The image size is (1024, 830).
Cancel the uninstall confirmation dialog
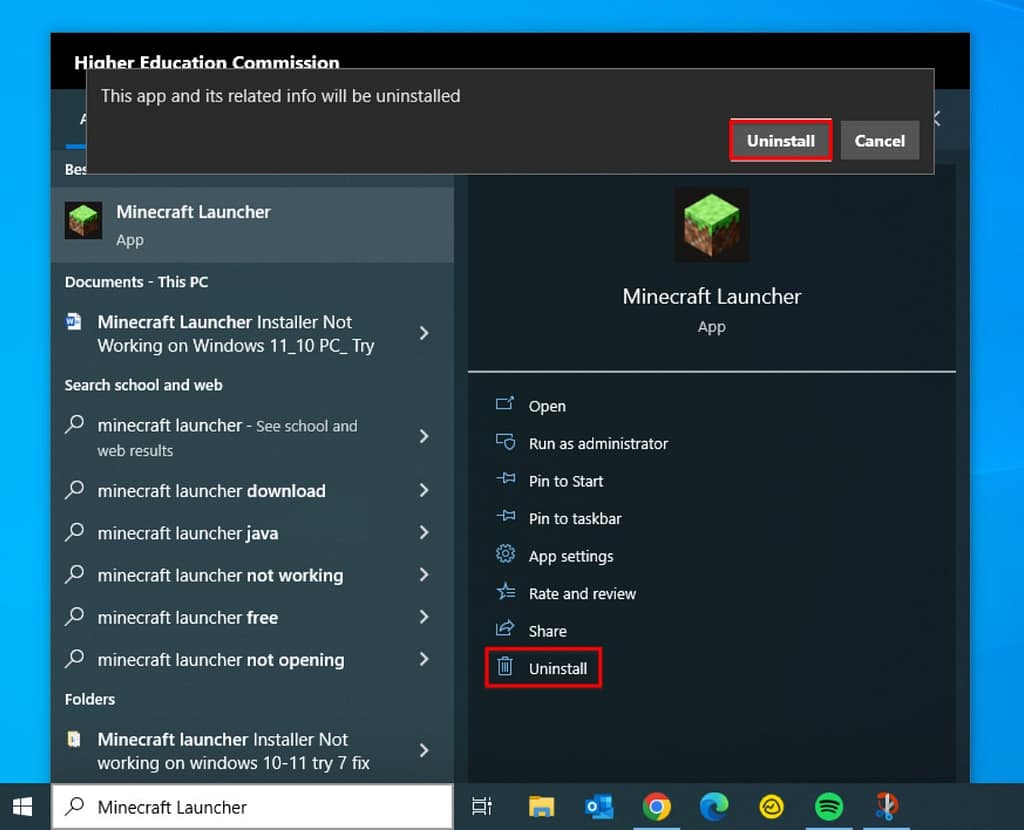(x=879, y=140)
